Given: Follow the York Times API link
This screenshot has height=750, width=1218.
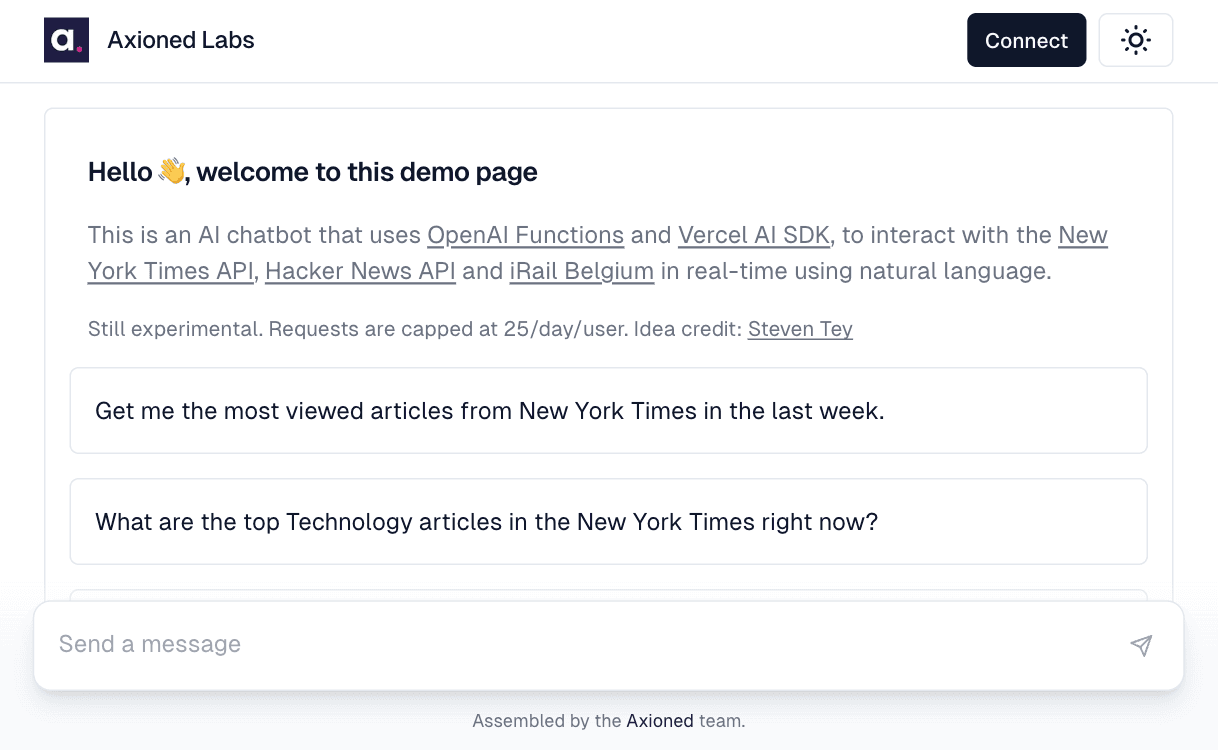Looking at the screenshot, I should pyautogui.click(x=170, y=271).
